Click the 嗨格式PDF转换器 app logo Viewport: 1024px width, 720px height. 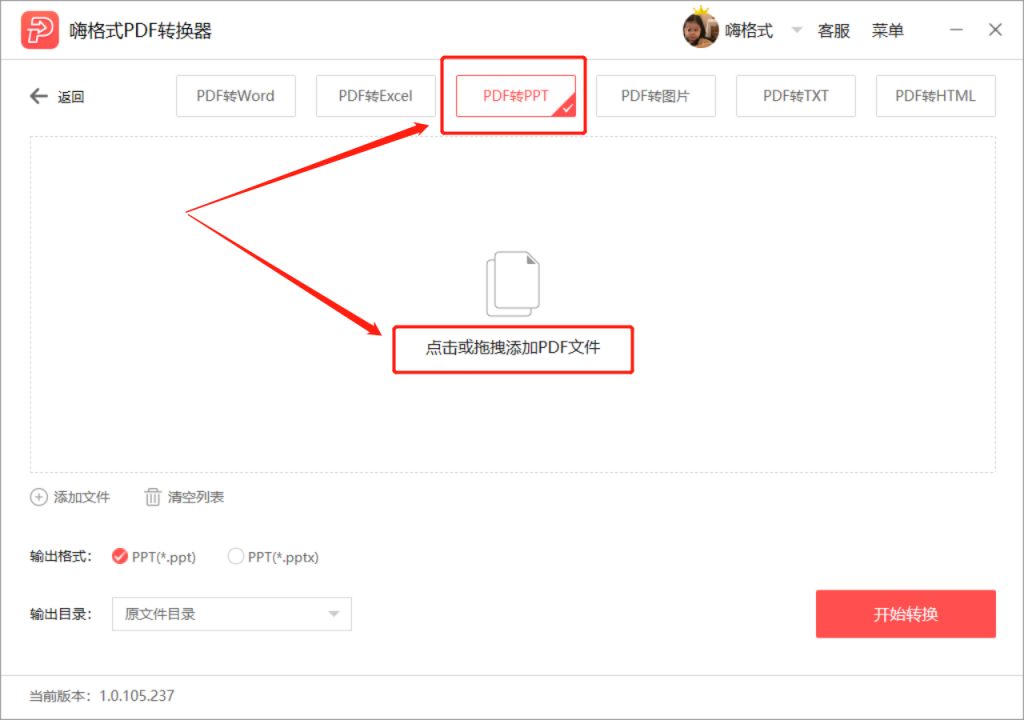pos(40,30)
